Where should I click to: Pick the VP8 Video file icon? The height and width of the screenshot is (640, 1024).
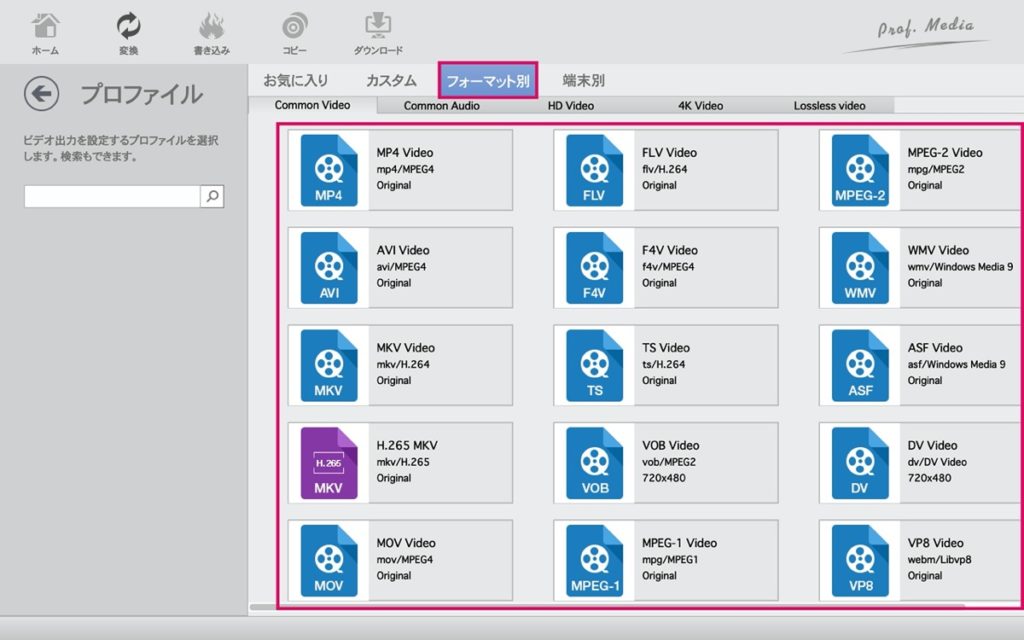(x=860, y=561)
